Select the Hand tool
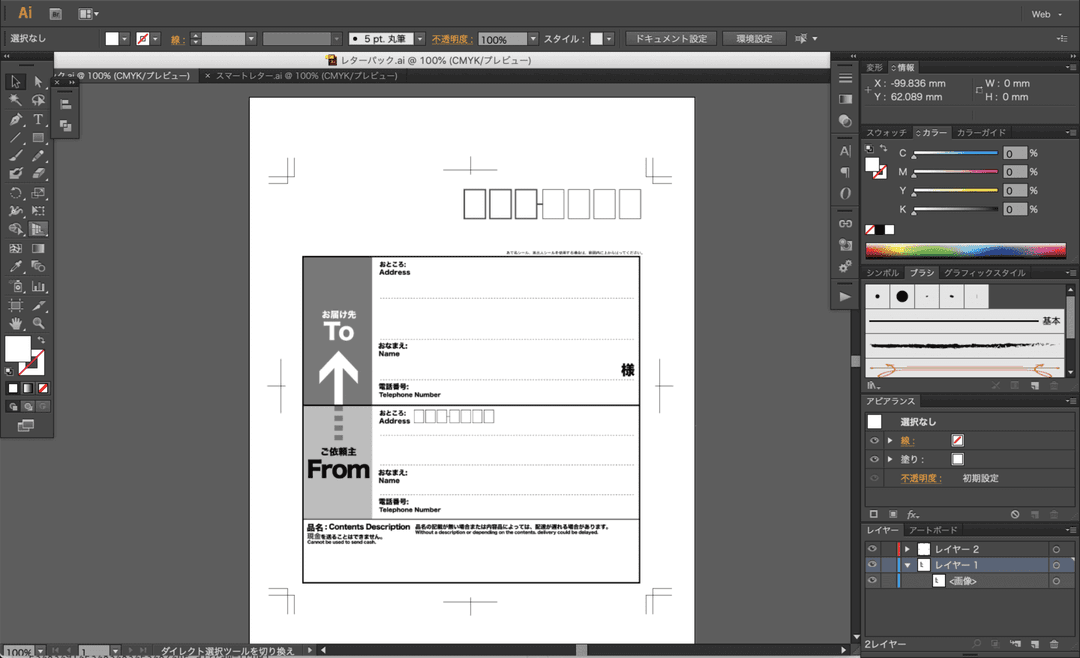This screenshot has width=1080, height=658. point(15,320)
